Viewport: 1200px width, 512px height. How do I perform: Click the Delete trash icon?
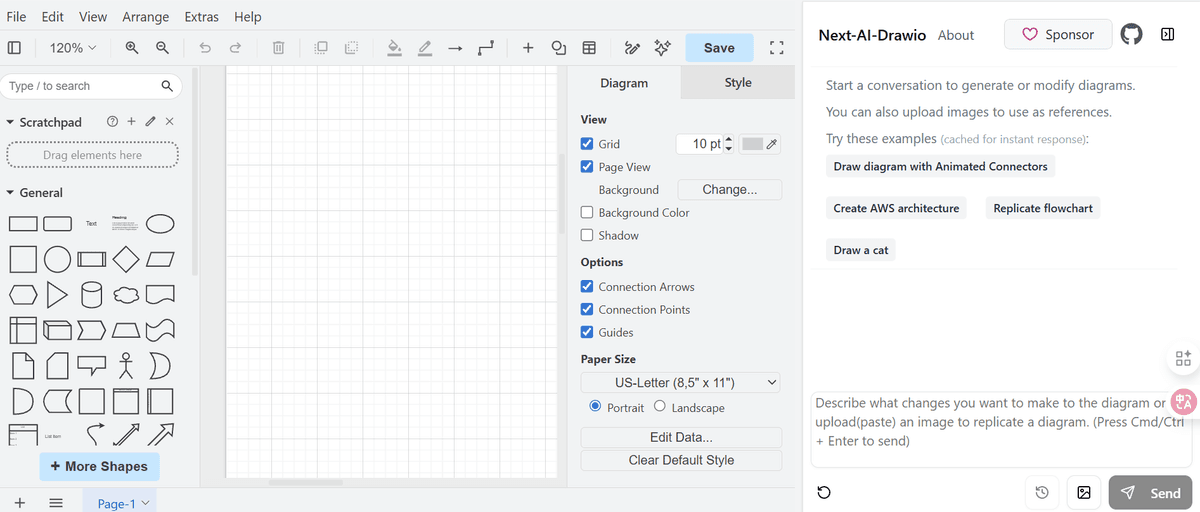279,48
